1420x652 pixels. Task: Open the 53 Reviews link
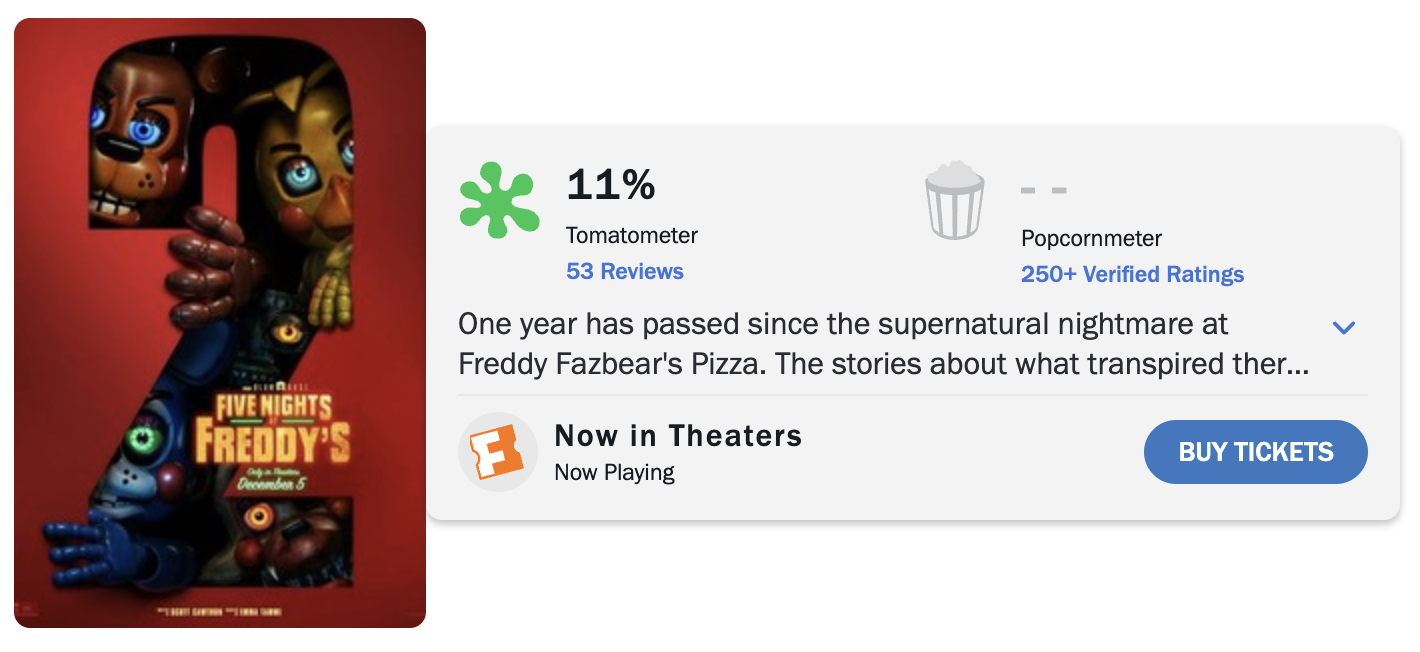click(625, 271)
